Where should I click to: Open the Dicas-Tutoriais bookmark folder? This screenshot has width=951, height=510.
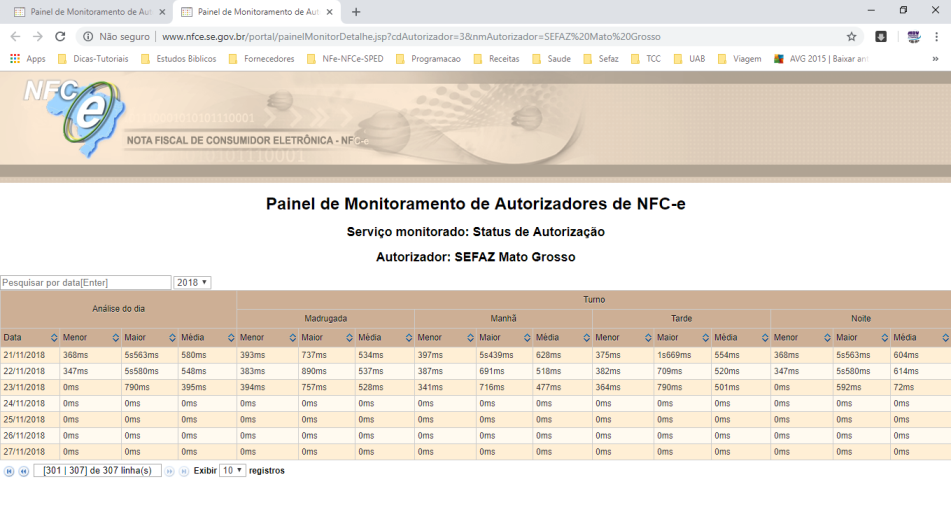(x=93, y=59)
